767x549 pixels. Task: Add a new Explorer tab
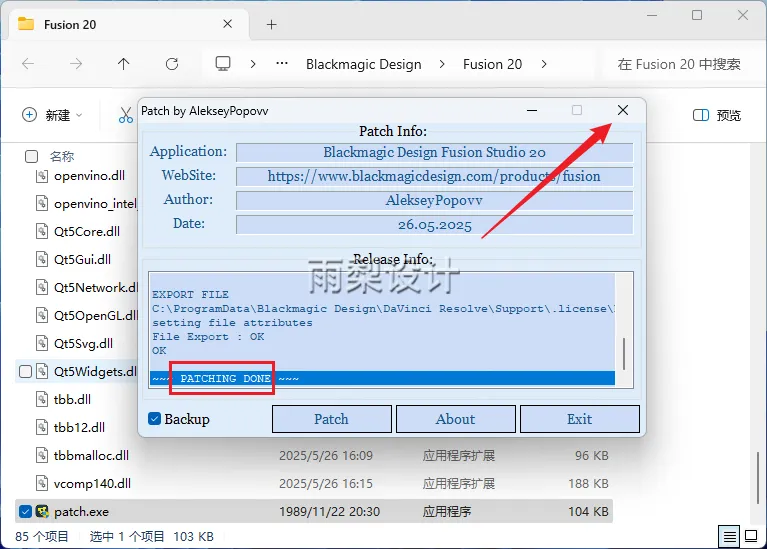(271, 24)
